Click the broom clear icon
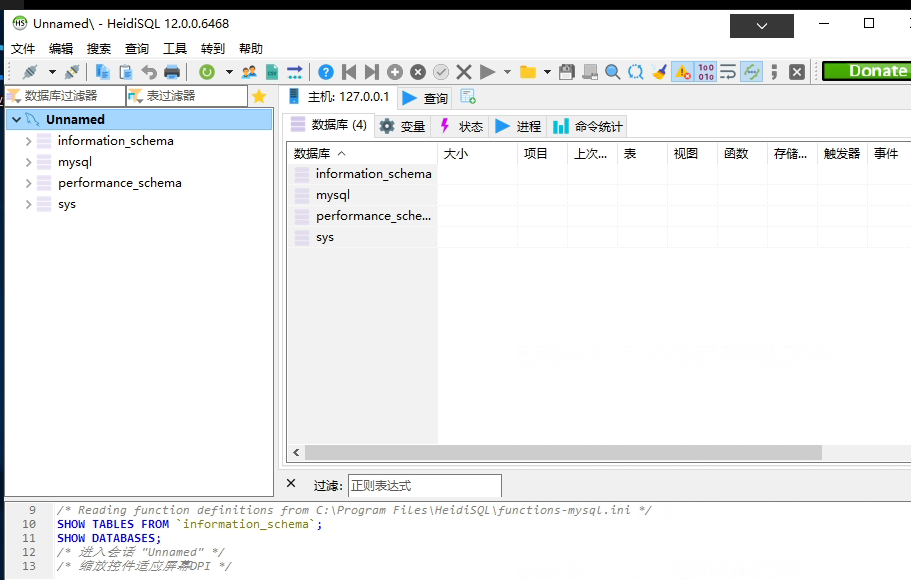This screenshot has height=580, width=911. (x=659, y=72)
